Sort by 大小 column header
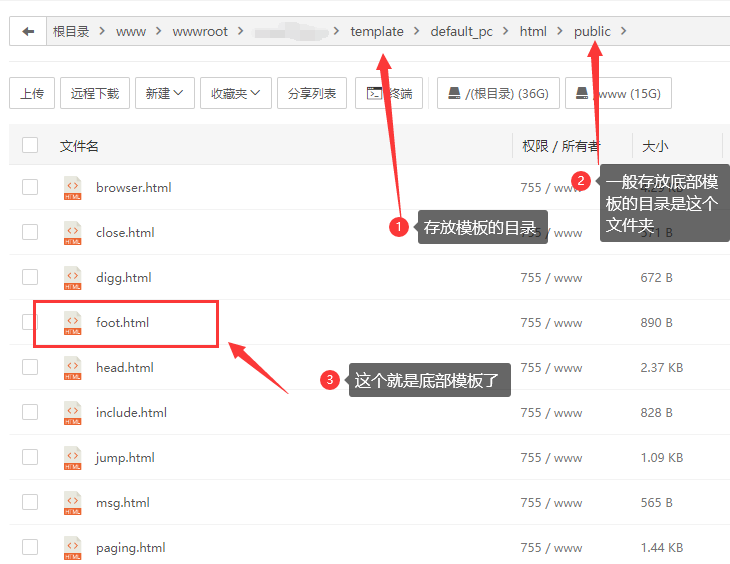Image resolution: width=730 pixels, height=564 pixels. tap(655, 146)
